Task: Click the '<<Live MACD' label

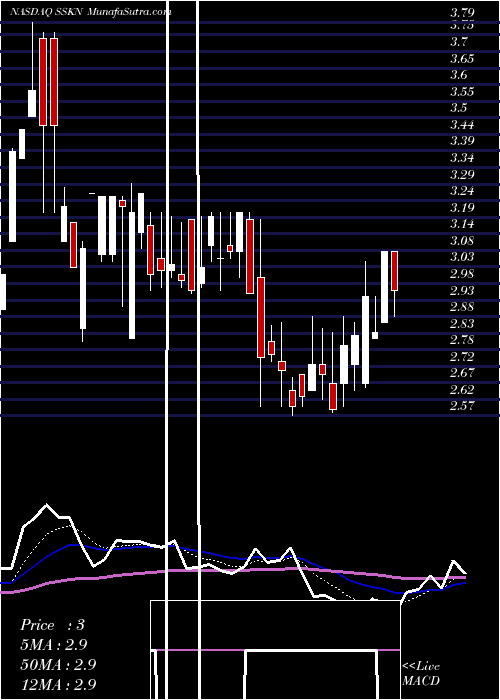Action: [421, 674]
